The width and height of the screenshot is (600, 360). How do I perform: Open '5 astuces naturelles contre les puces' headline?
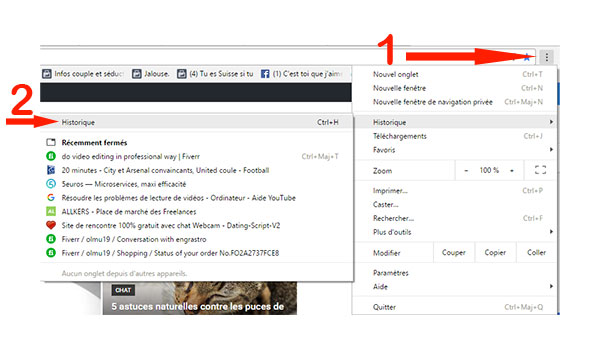[198, 306]
